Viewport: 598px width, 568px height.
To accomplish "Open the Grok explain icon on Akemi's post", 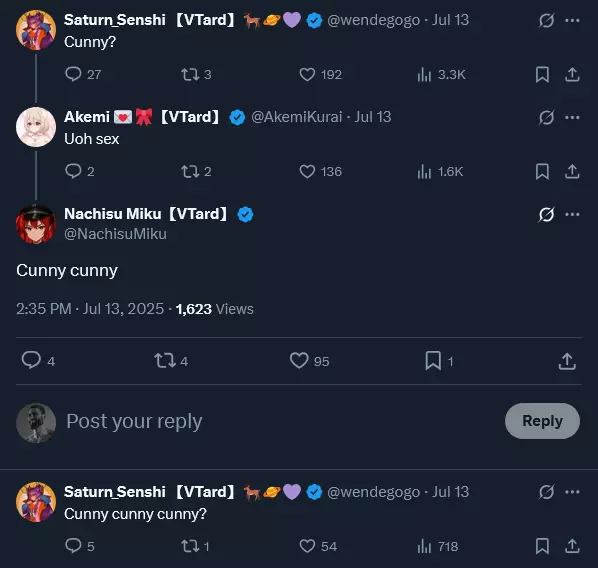I will pyautogui.click(x=546, y=117).
